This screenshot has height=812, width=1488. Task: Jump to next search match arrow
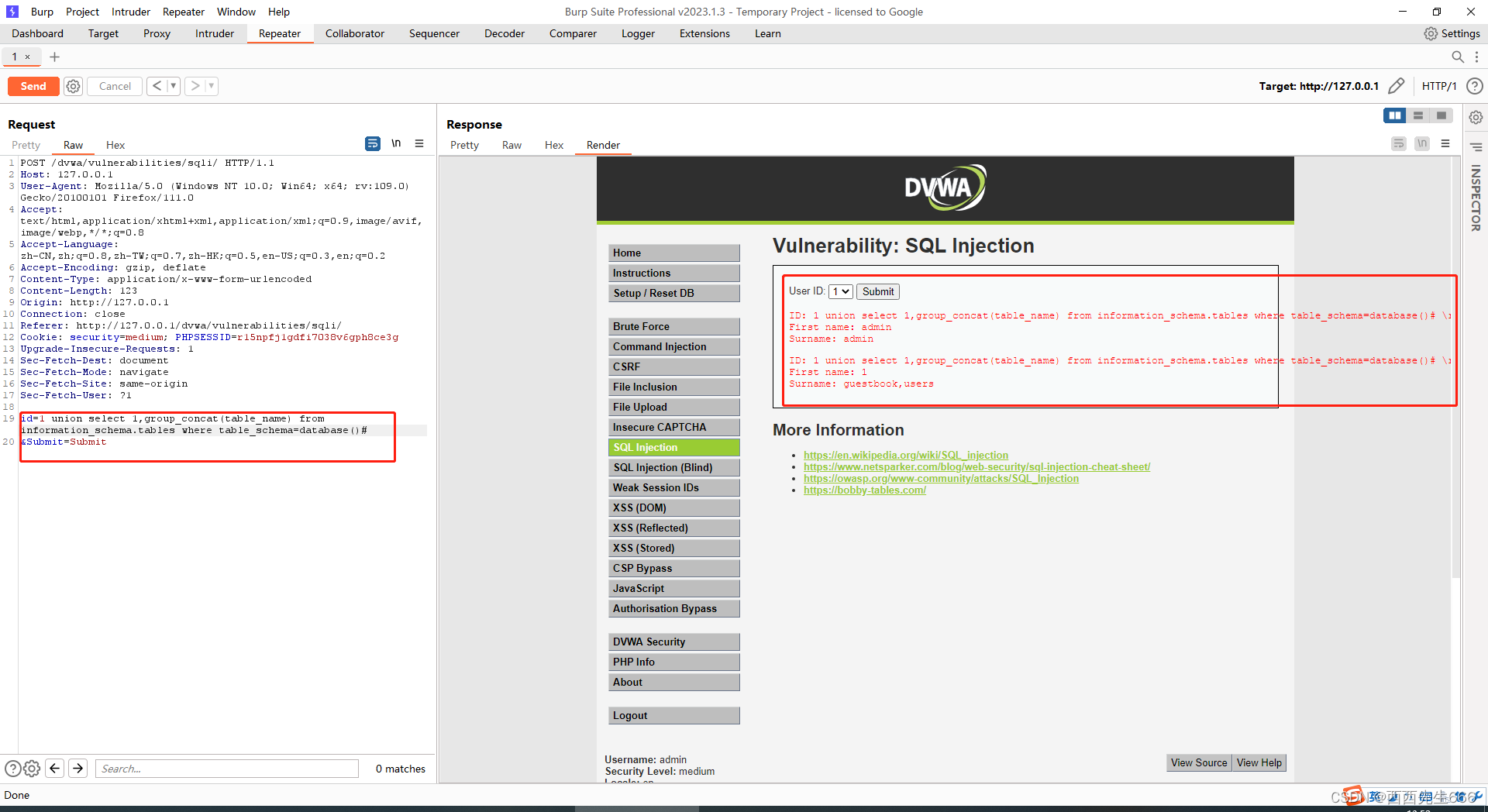coord(78,768)
